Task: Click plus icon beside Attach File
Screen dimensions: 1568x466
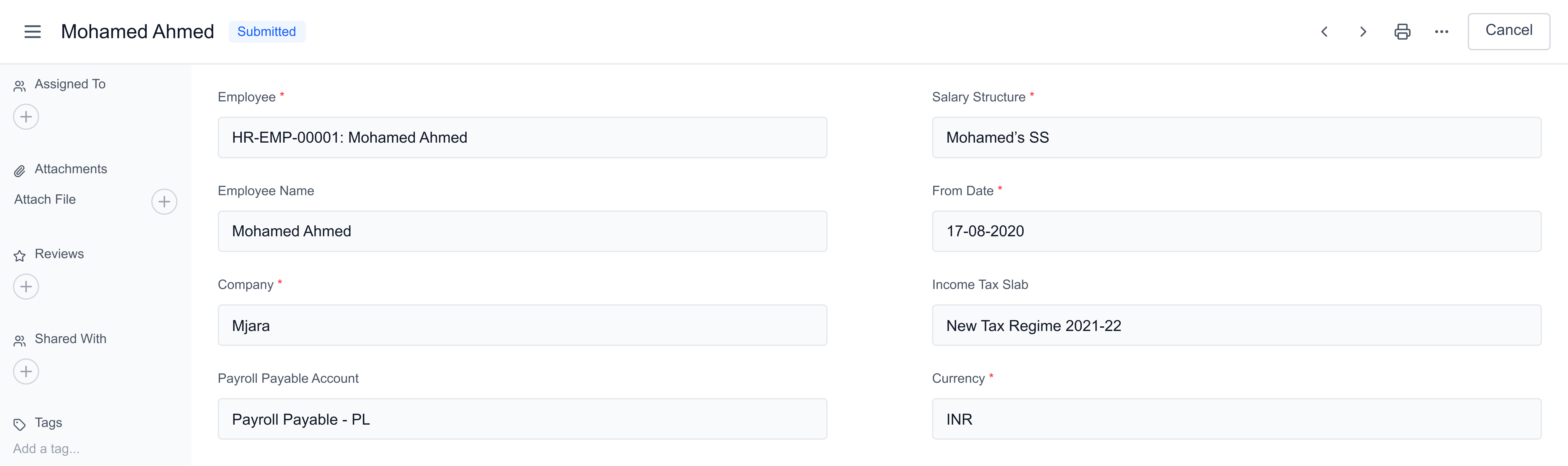Action: 164,201
